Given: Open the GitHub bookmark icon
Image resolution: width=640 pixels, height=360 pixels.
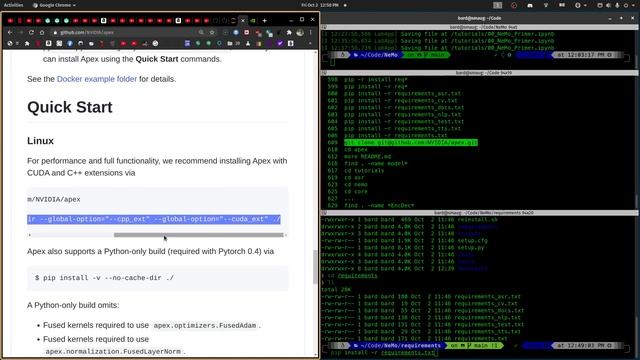Looking at the screenshot, I should point(80,43).
